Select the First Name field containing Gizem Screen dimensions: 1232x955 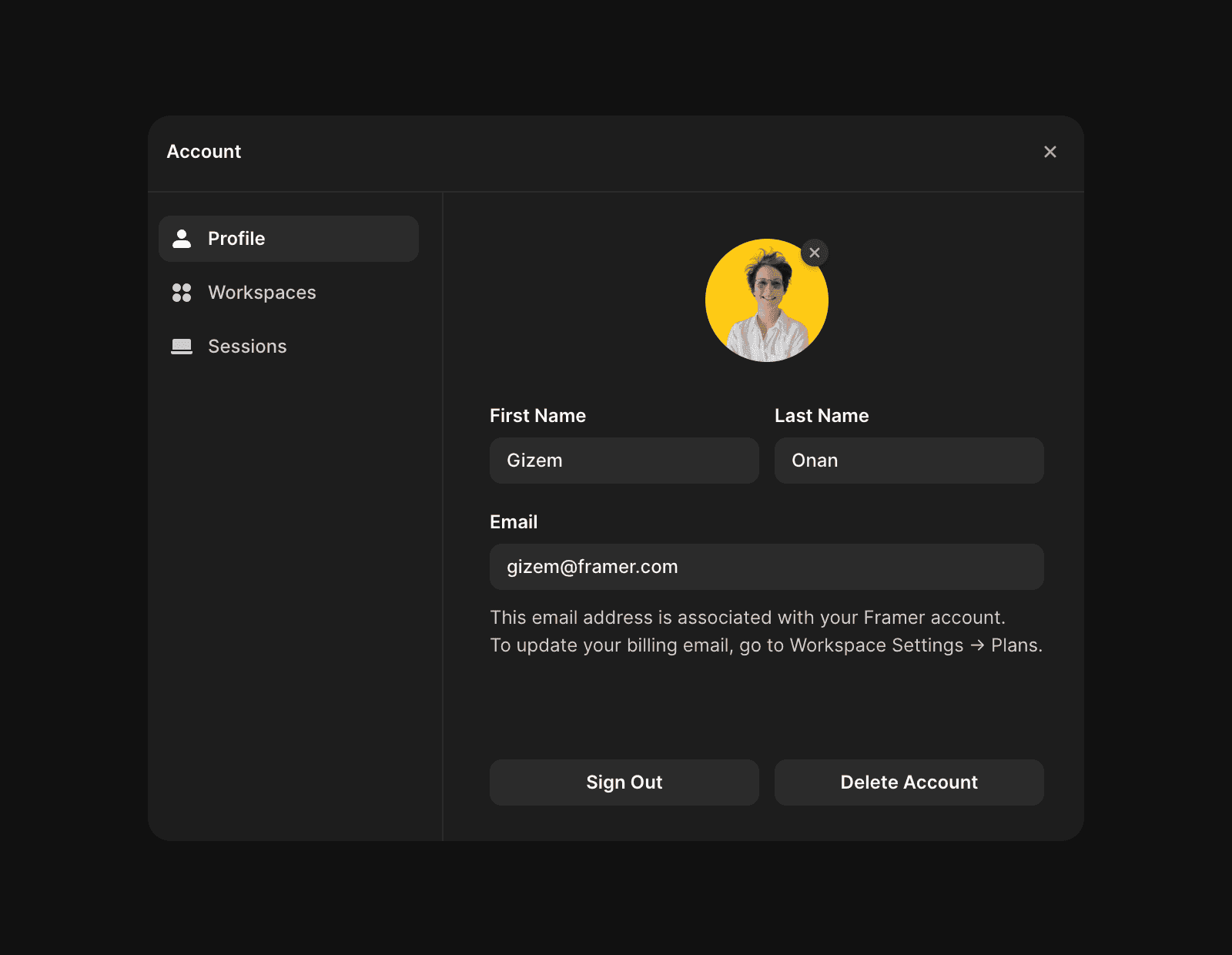(624, 461)
